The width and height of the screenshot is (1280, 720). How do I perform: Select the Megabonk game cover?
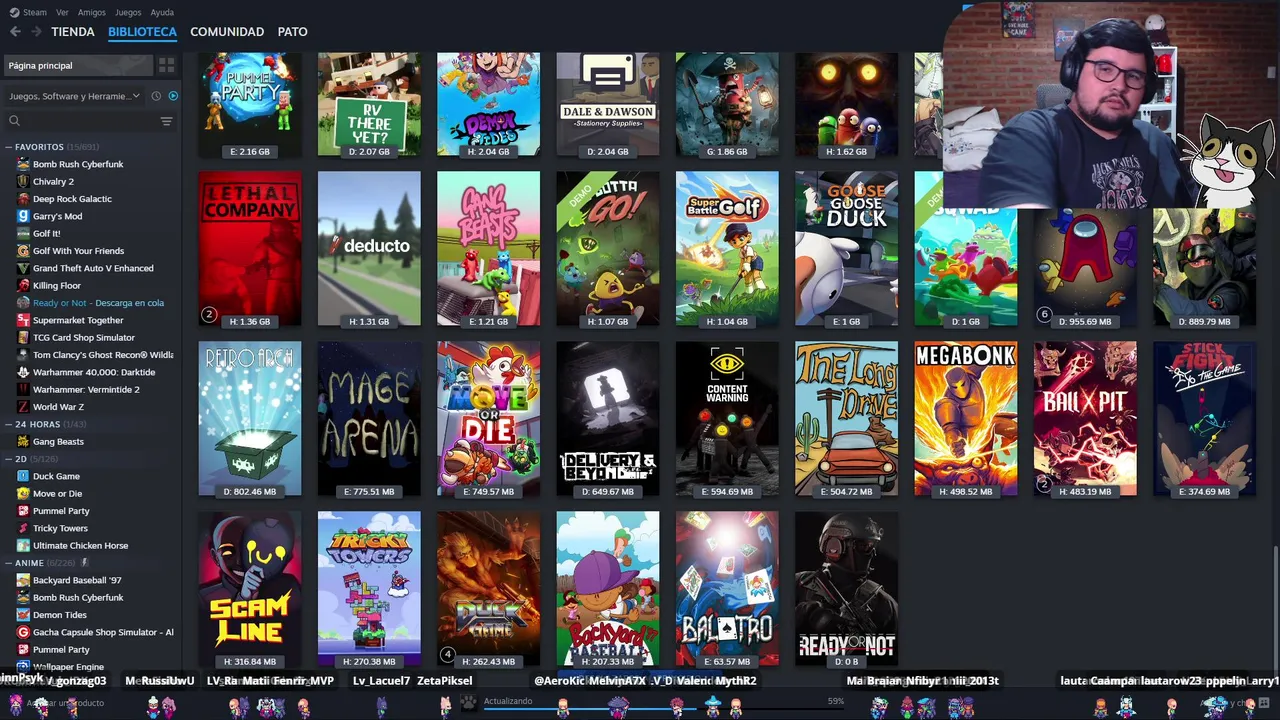[x=965, y=418]
